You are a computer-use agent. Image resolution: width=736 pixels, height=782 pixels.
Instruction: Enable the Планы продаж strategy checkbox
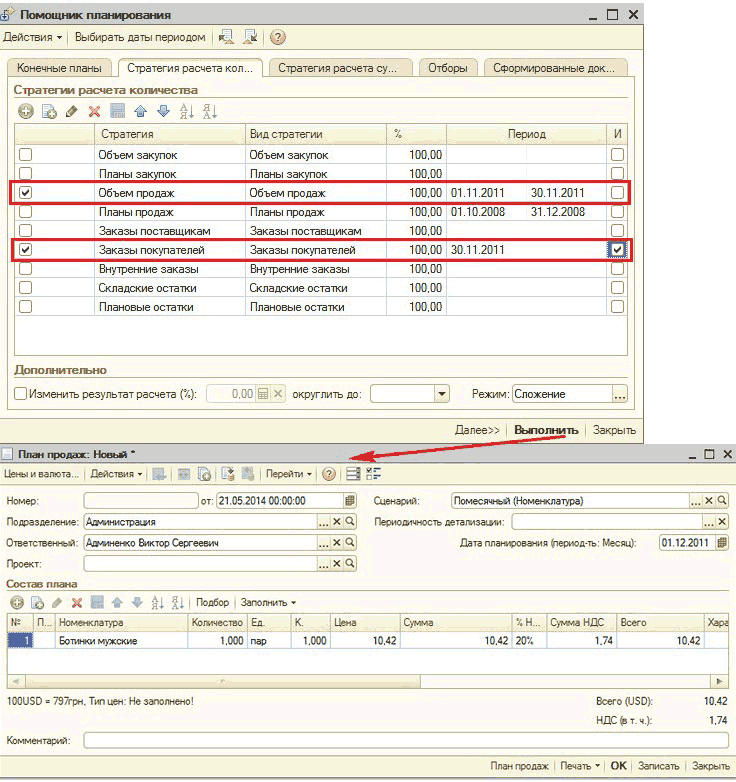[x=26, y=212]
